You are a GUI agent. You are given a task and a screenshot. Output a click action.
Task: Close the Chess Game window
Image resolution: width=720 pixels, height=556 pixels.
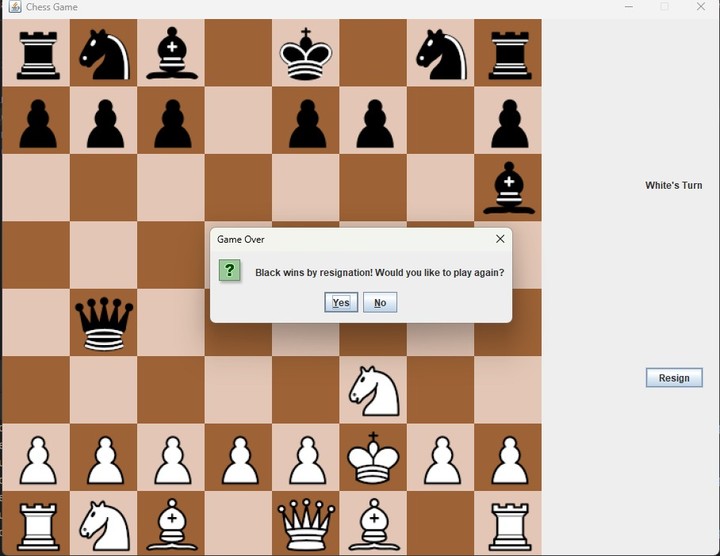[x=701, y=6]
